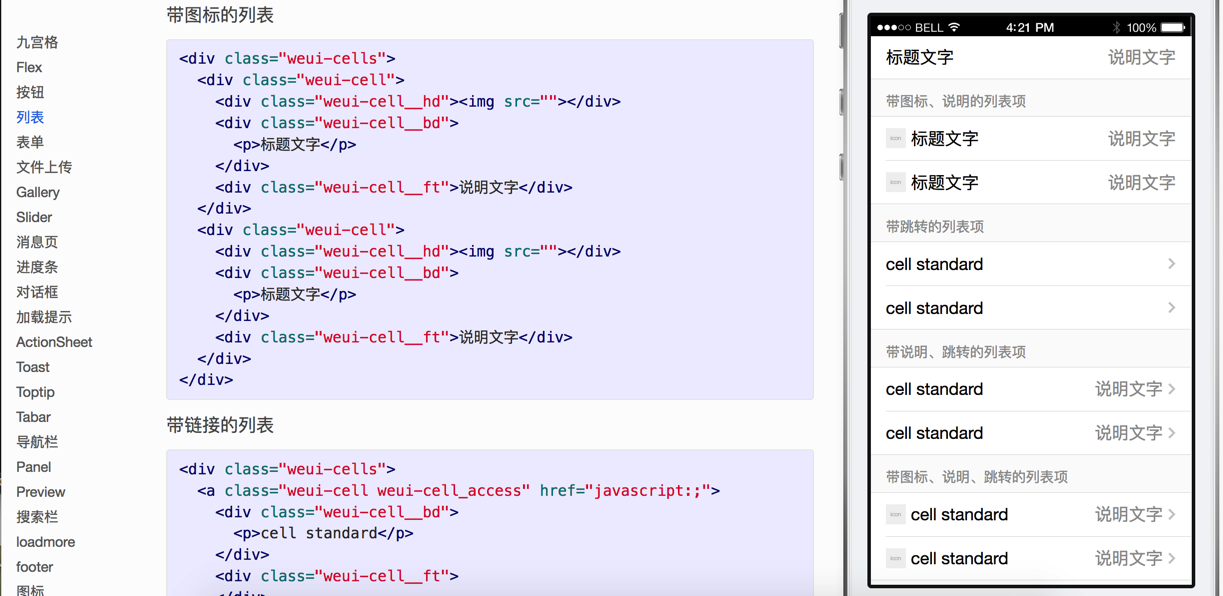Click the icon beside first 带图标、说明、跳转 cell
The height and width of the screenshot is (596, 1223).
pyautogui.click(x=895, y=514)
